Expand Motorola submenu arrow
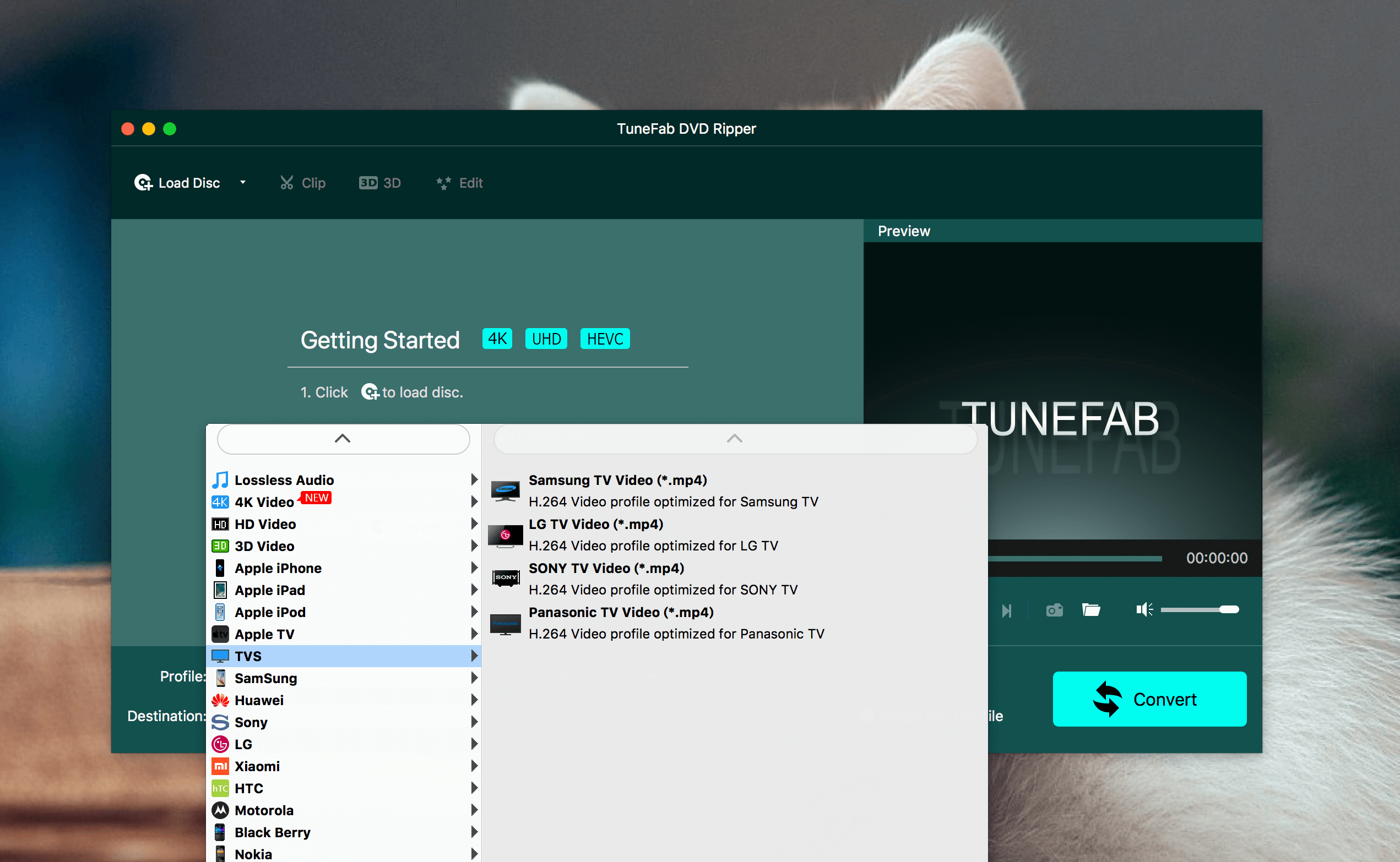 (474, 810)
